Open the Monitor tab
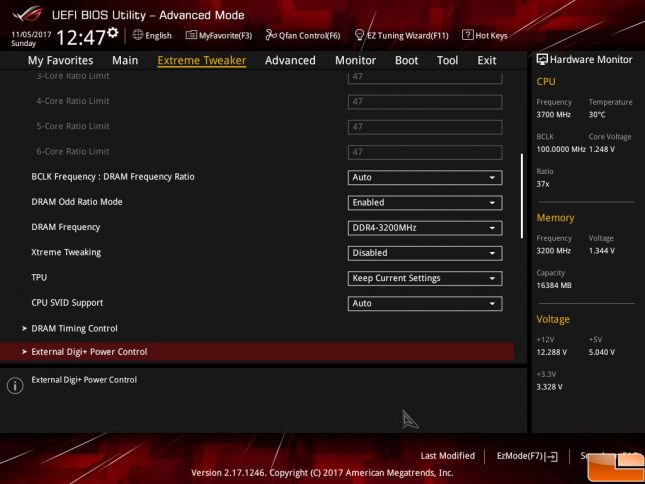 point(355,60)
